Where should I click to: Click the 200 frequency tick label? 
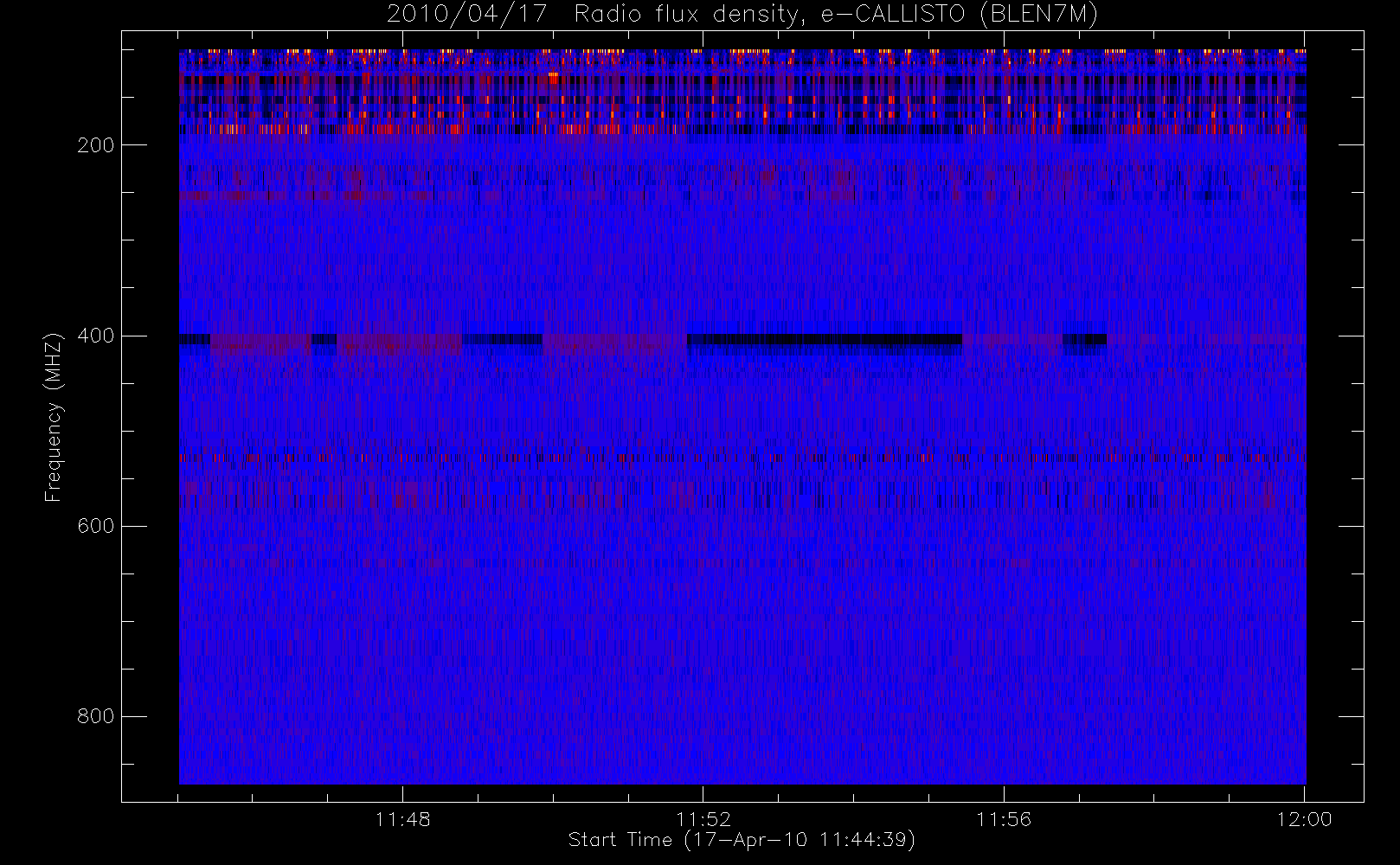95,145
